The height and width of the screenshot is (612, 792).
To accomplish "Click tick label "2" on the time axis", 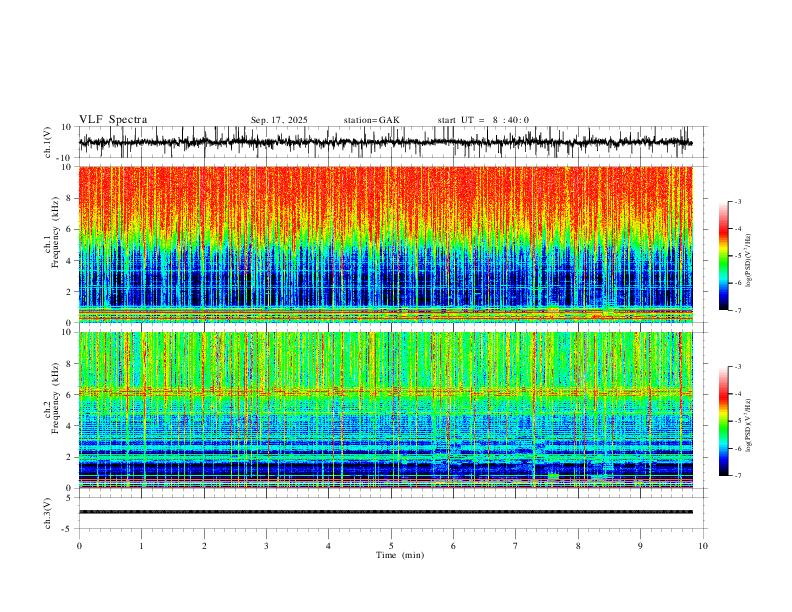I will coord(204,546).
